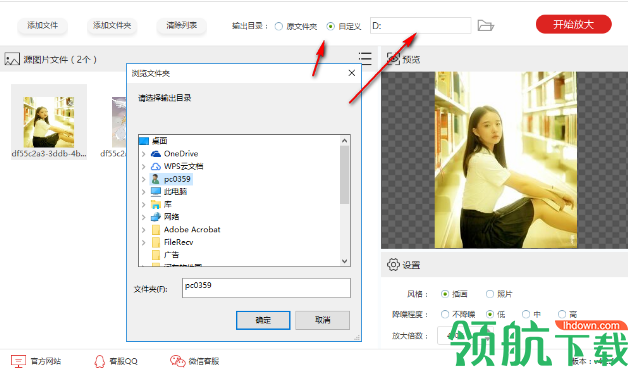Select the first thumbnail df55c2a3-3ddb-4b...
Viewport: 628px width, 373px height.
point(49,122)
